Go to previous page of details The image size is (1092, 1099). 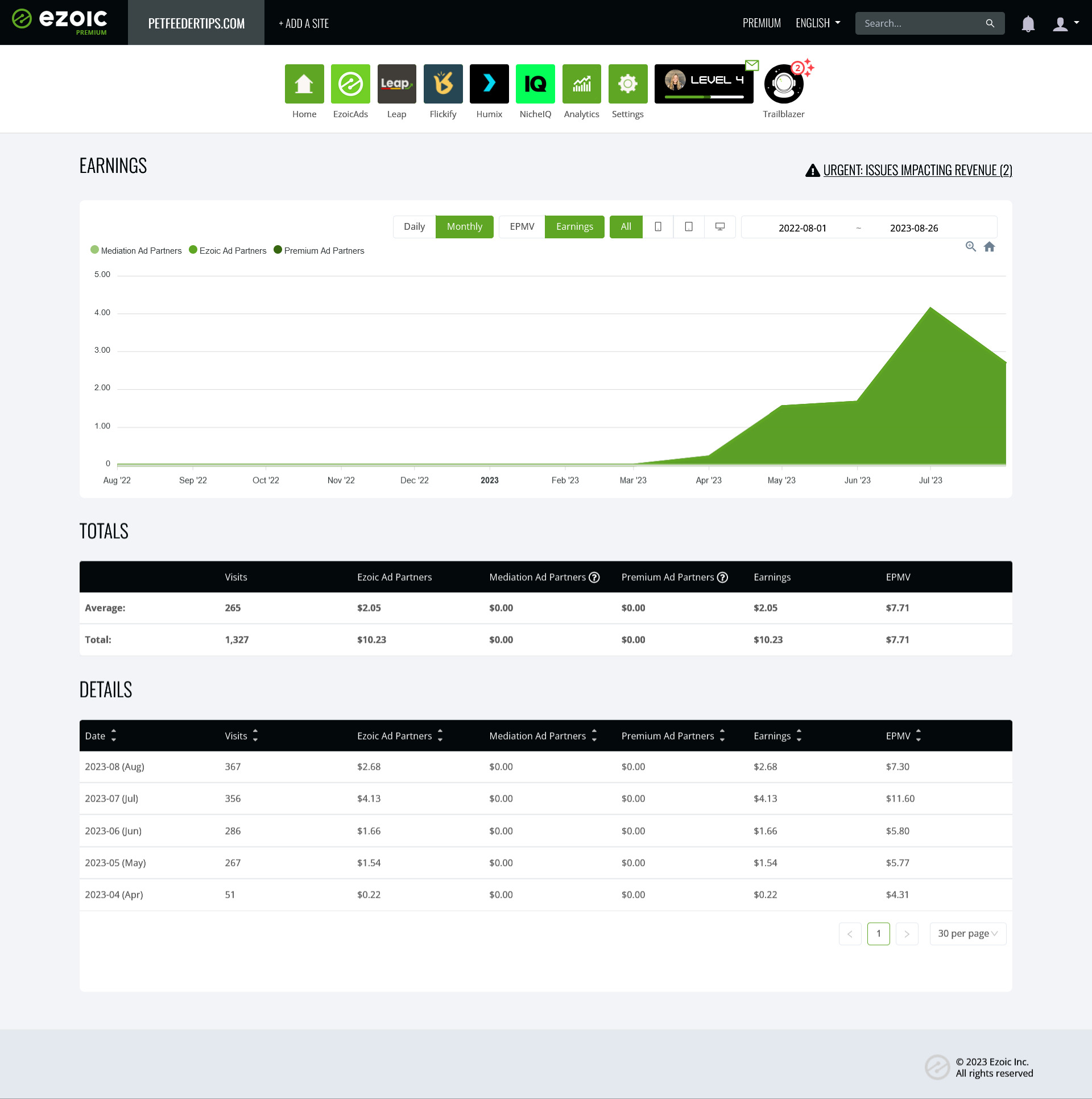[x=850, y=934]
